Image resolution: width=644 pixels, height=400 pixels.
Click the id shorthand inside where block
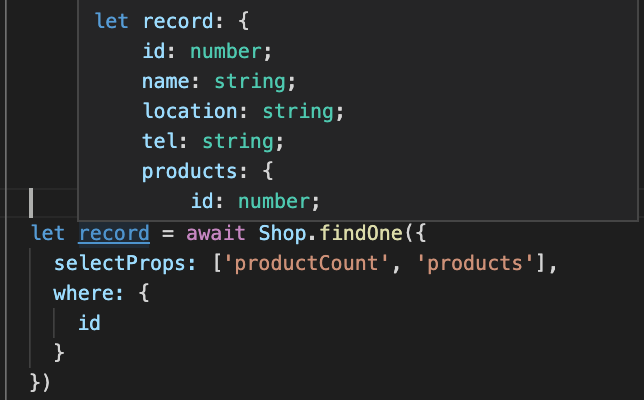(90, 323)
